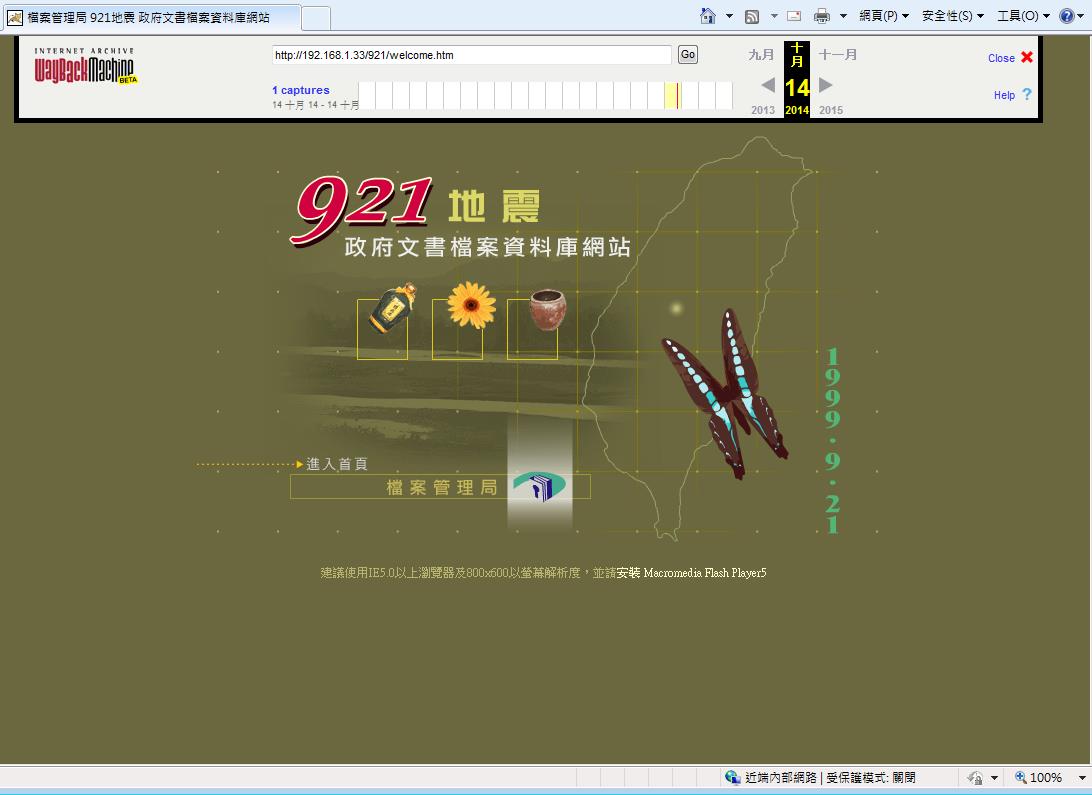Open the 安全性(S) menu
This screenshot has width=1092, height=795.
(x=953, y=16)
